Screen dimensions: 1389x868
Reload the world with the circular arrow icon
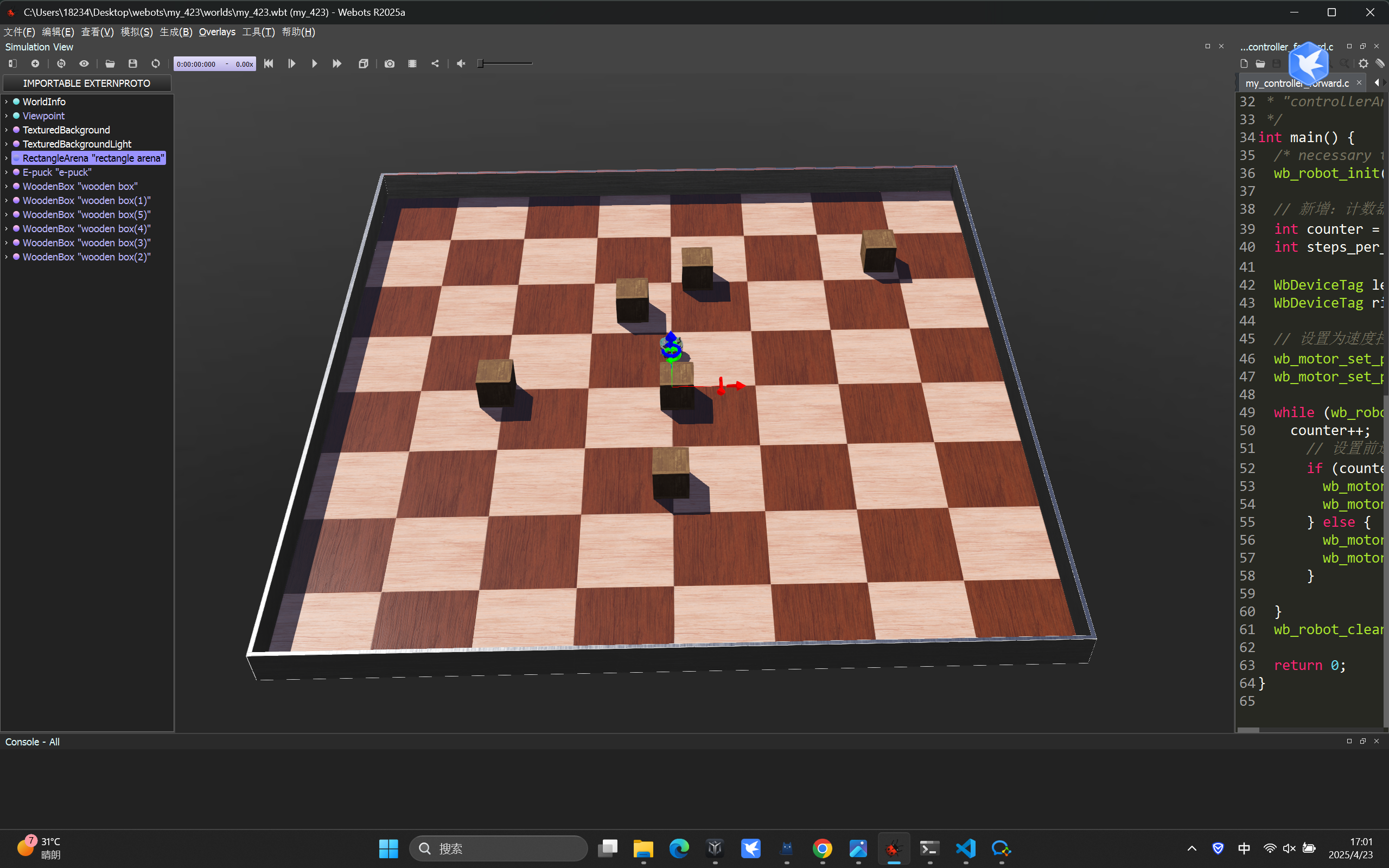point(156,63)
